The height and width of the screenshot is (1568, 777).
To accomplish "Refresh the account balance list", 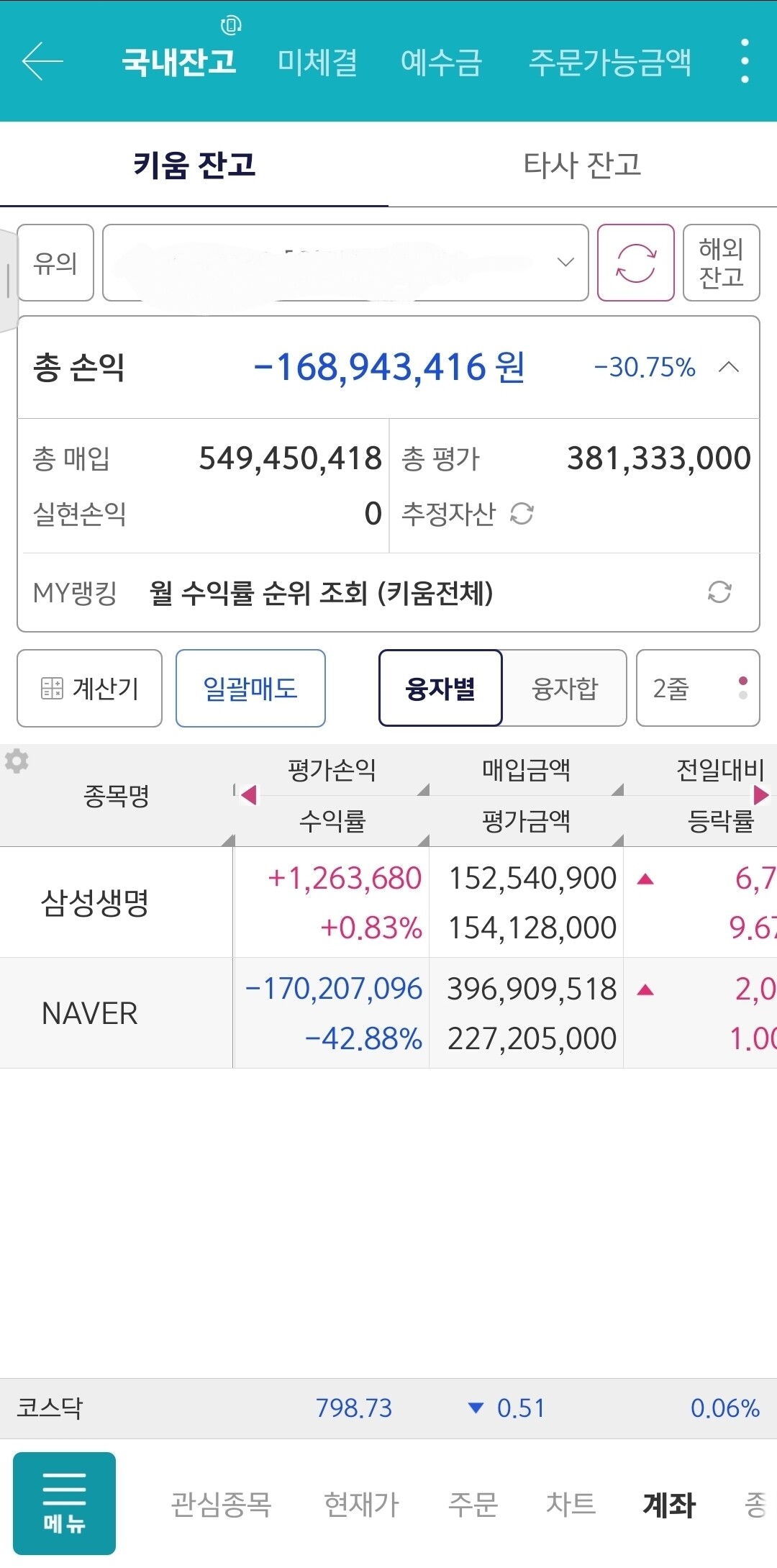I will [636, 263].
